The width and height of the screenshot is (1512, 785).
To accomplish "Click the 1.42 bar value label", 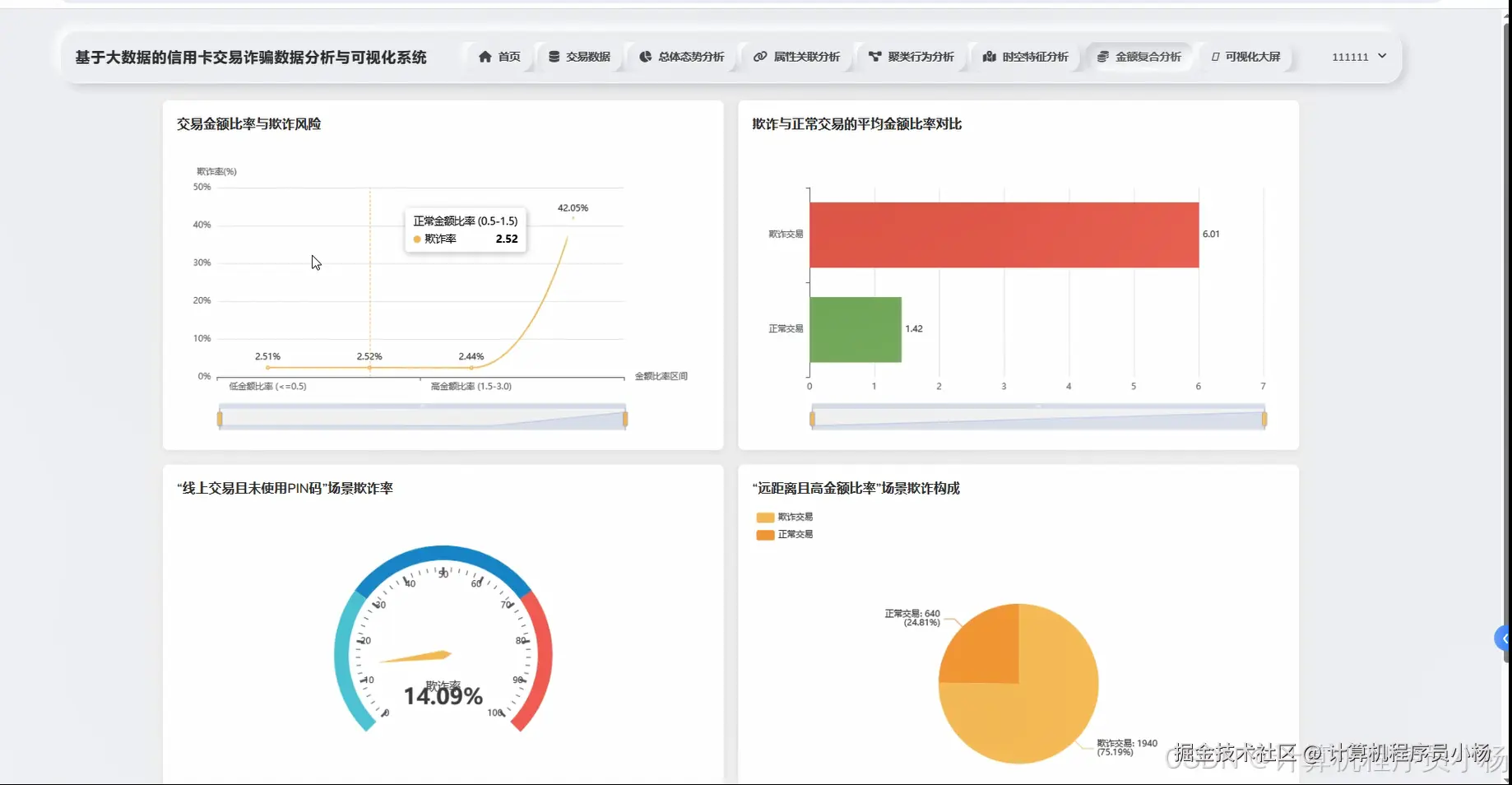I will click(x=914, y=329).
